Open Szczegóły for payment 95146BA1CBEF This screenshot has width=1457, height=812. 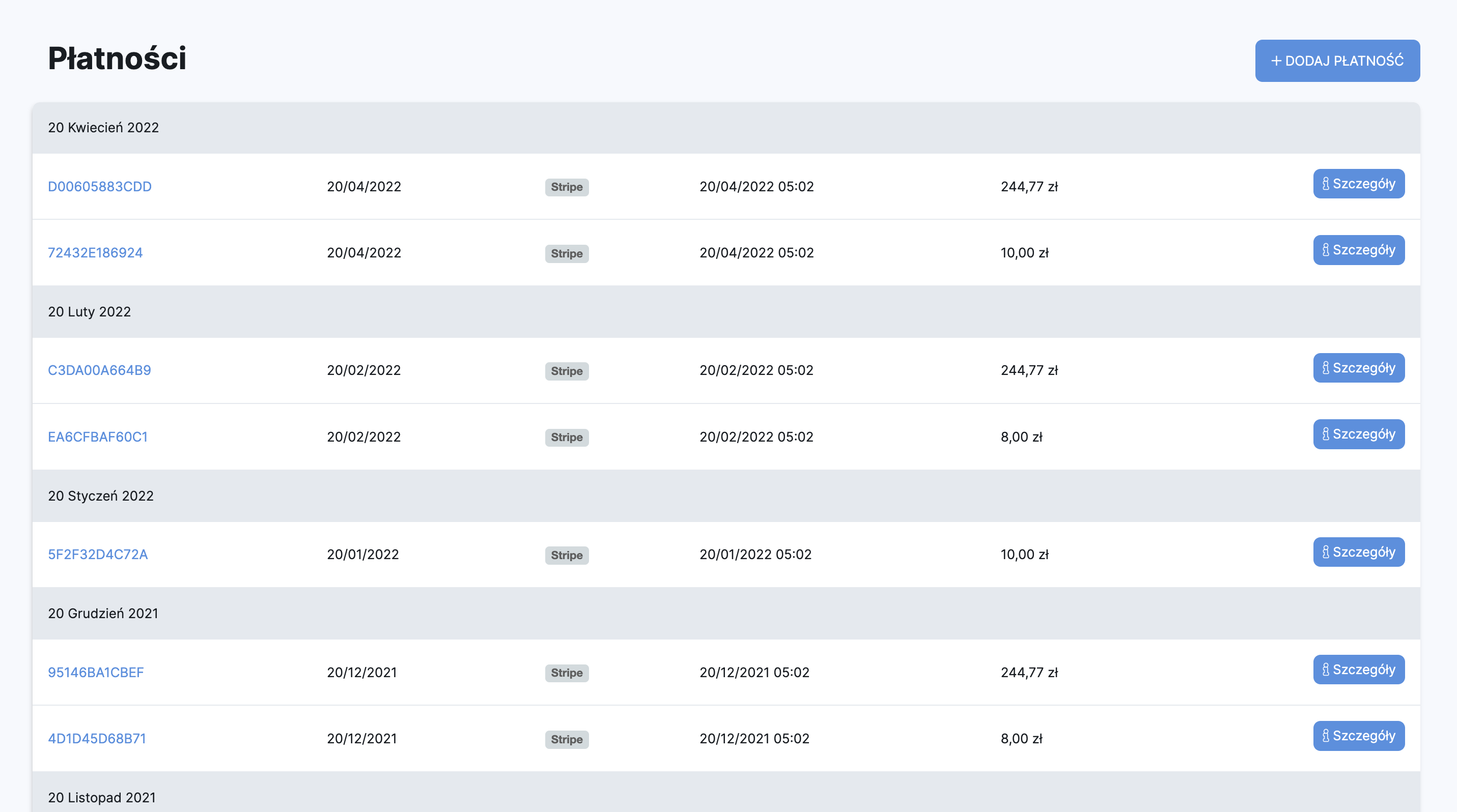tap(1359, 670)
